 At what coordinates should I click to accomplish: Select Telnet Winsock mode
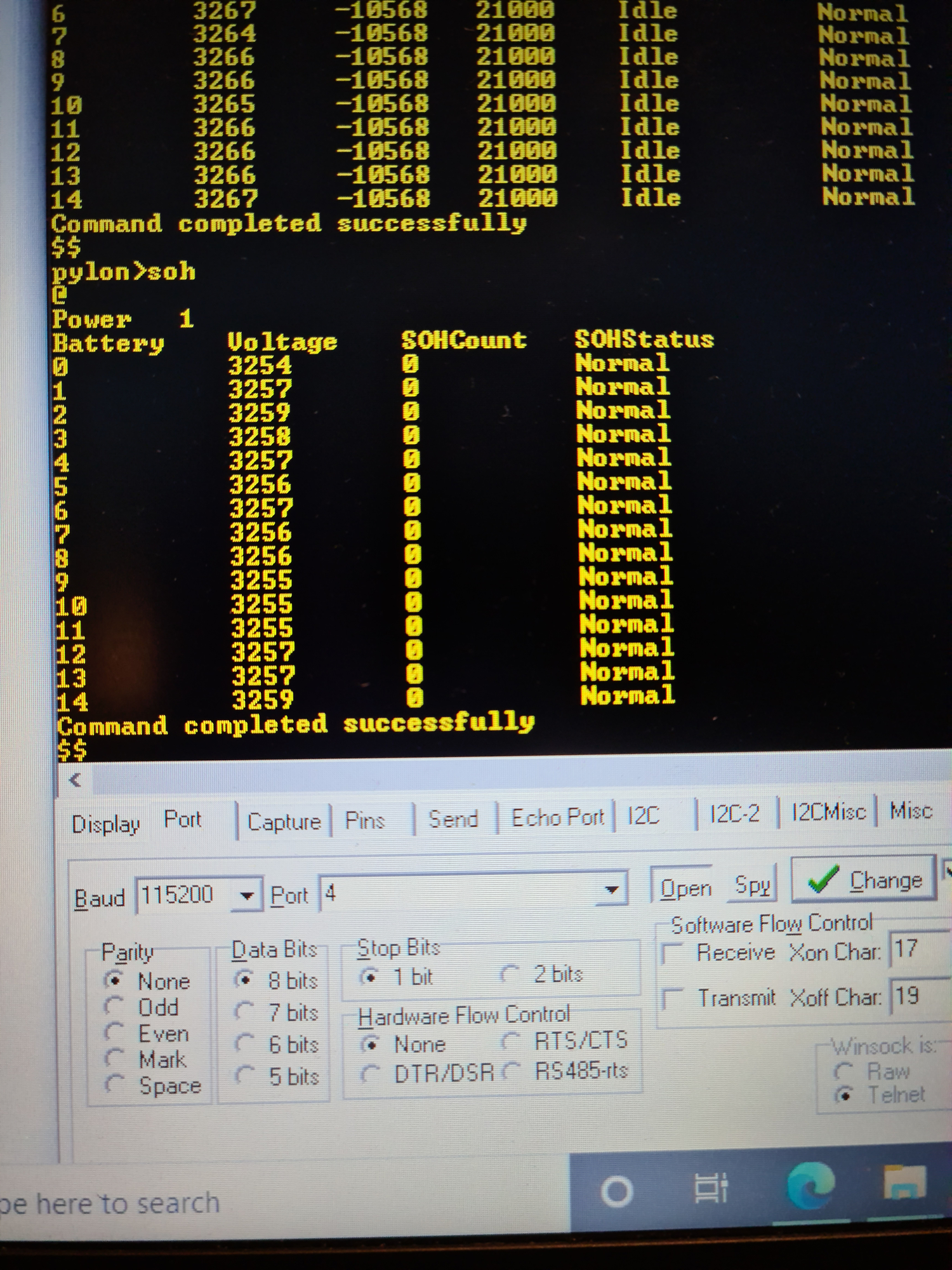tap(881, 1094)
